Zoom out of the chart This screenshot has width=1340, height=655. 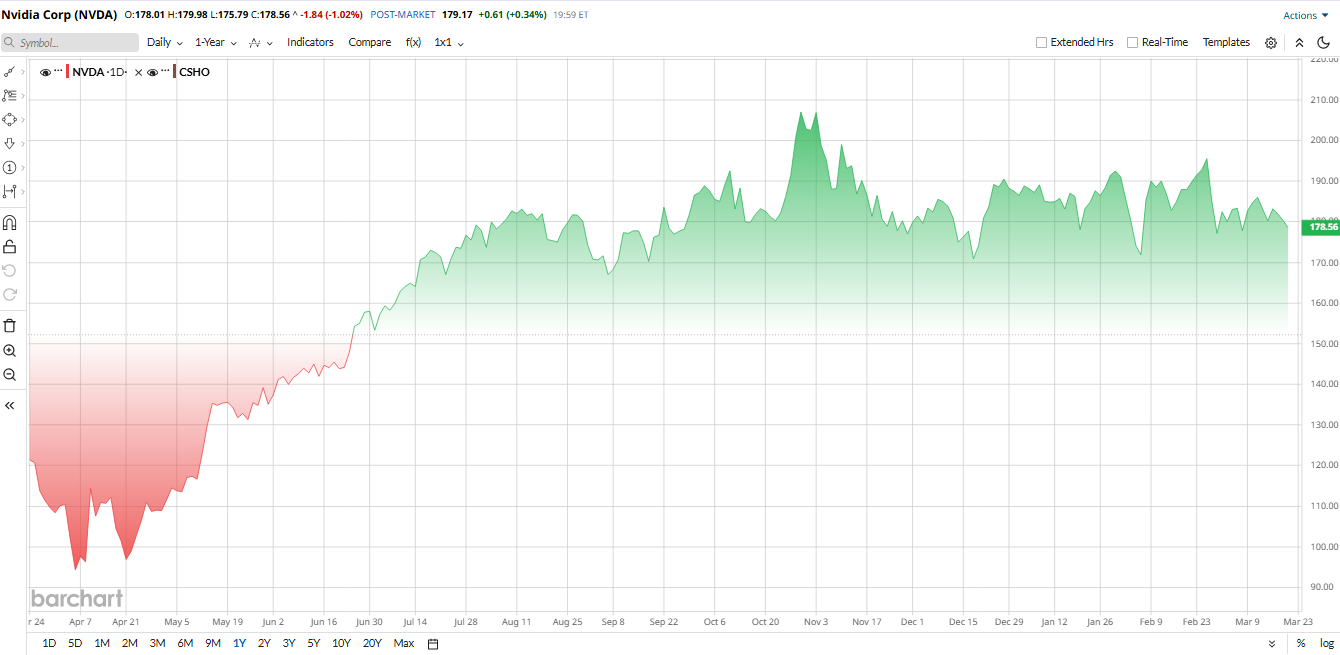[10, 375]
